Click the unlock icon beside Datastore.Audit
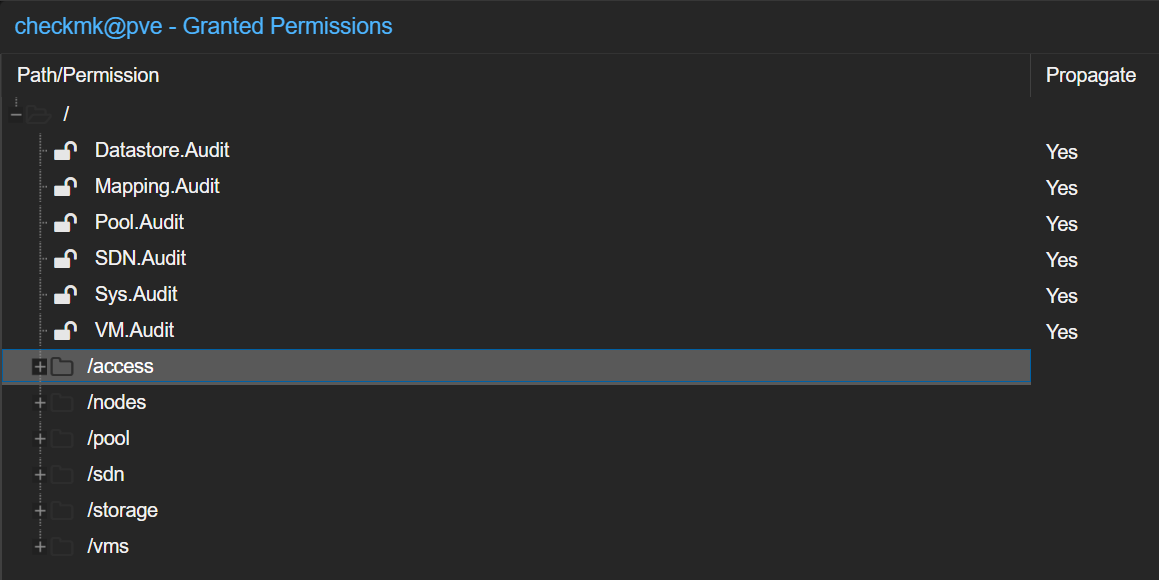 point(66,151)
